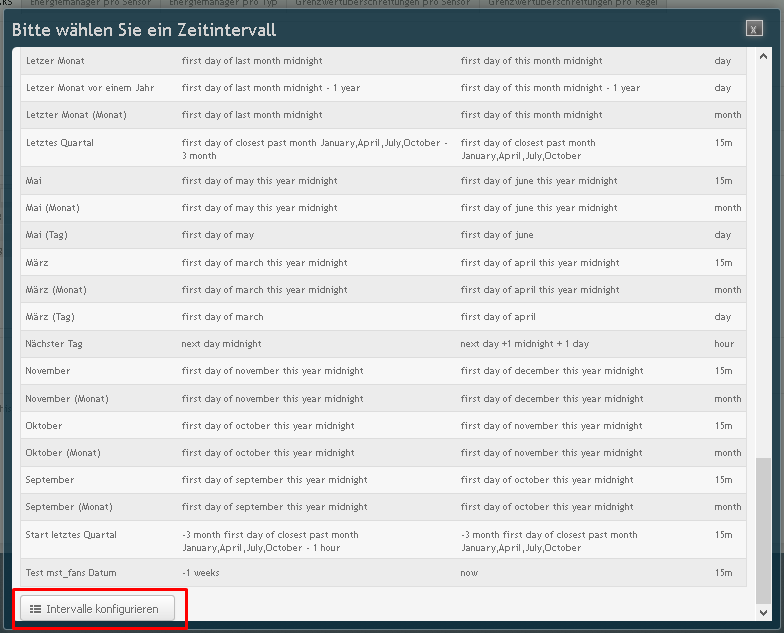Click 'first day of march' start cell
This screenshot has width=784, height=633.
tap(222, 317)
